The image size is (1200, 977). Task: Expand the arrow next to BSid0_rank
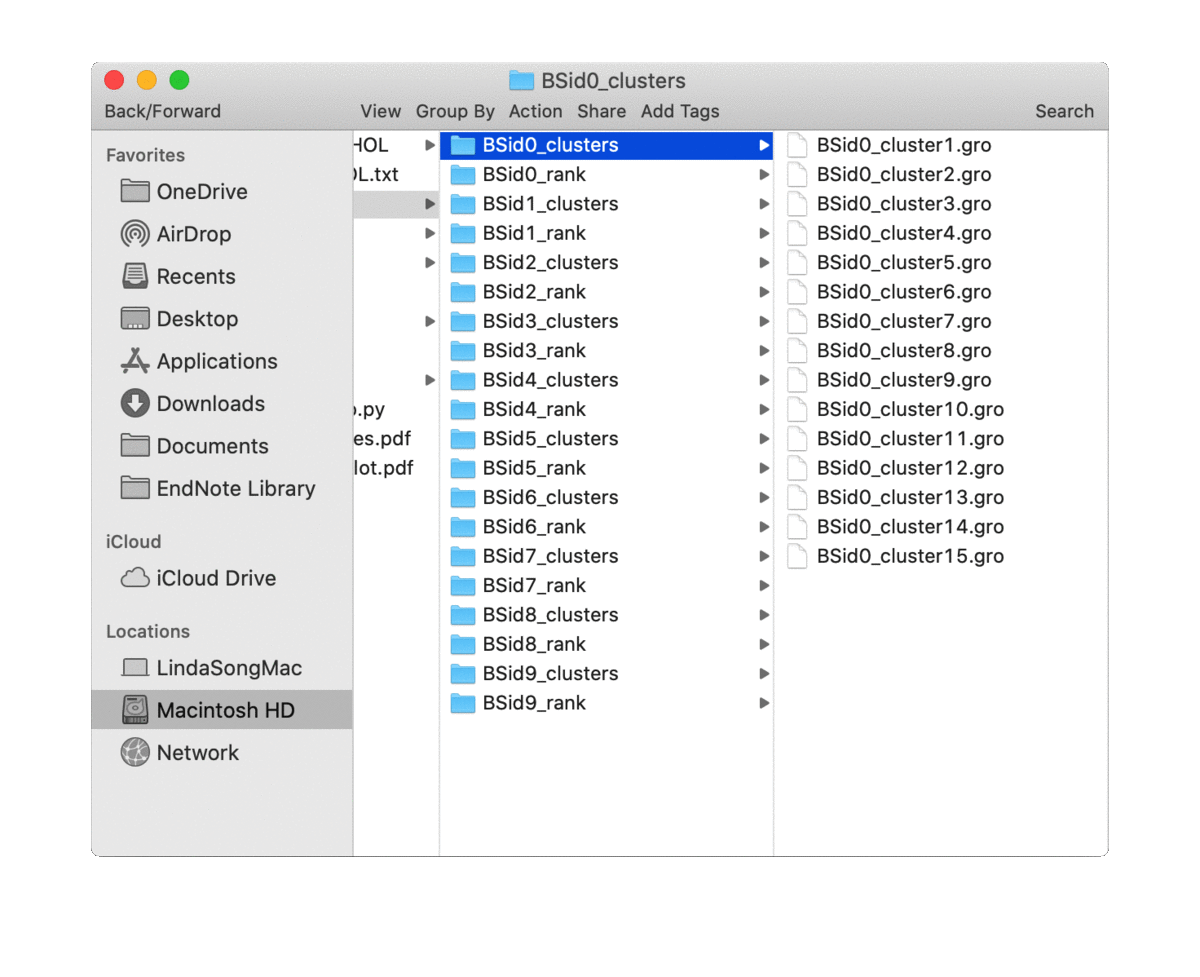(764, 175)
